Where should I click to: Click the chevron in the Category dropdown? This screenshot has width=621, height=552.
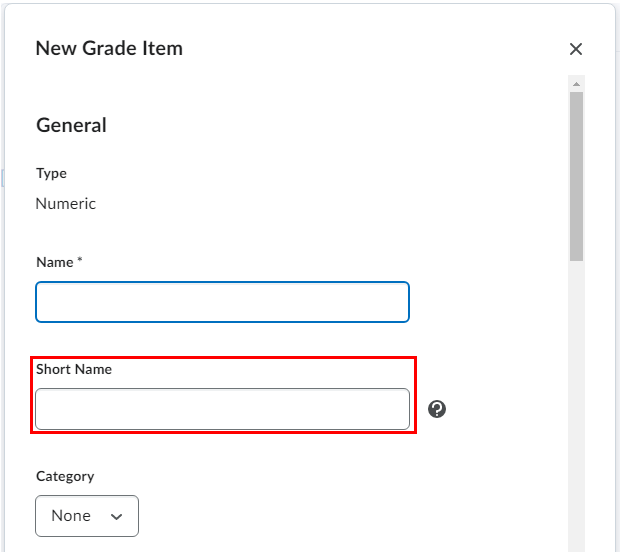(117, 516)
